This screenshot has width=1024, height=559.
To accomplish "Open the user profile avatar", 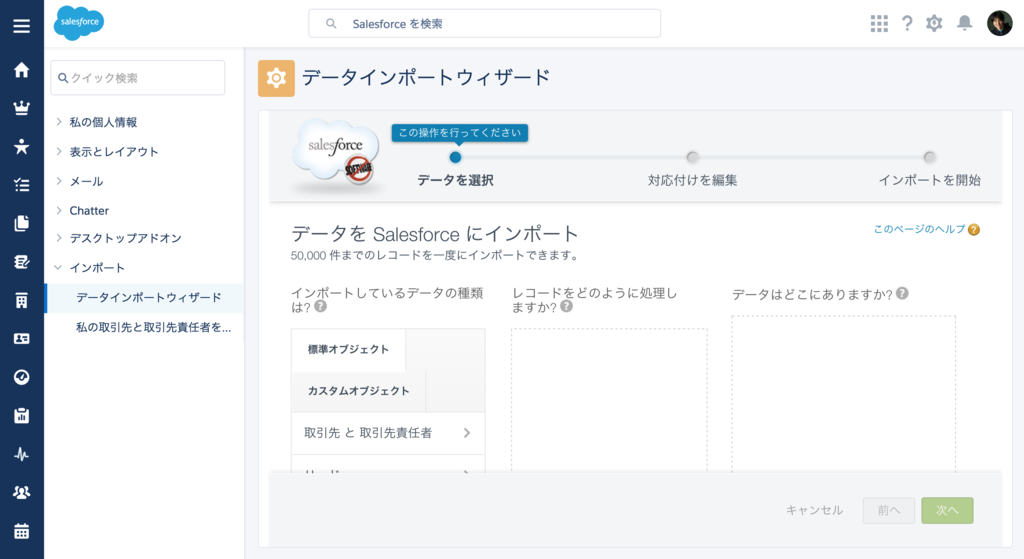I will tap(999, 24).
